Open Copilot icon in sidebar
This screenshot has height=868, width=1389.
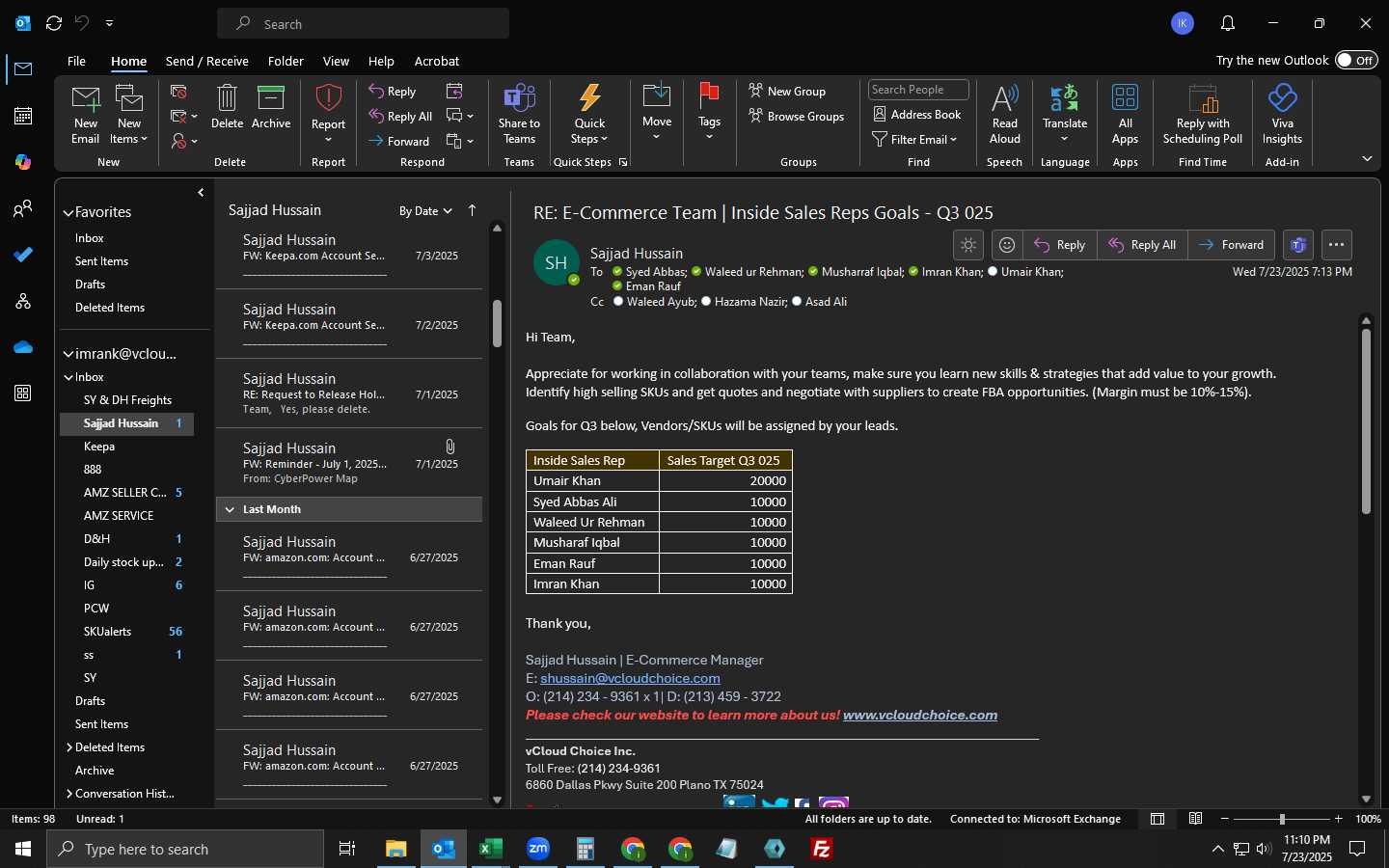coord(23,162)
